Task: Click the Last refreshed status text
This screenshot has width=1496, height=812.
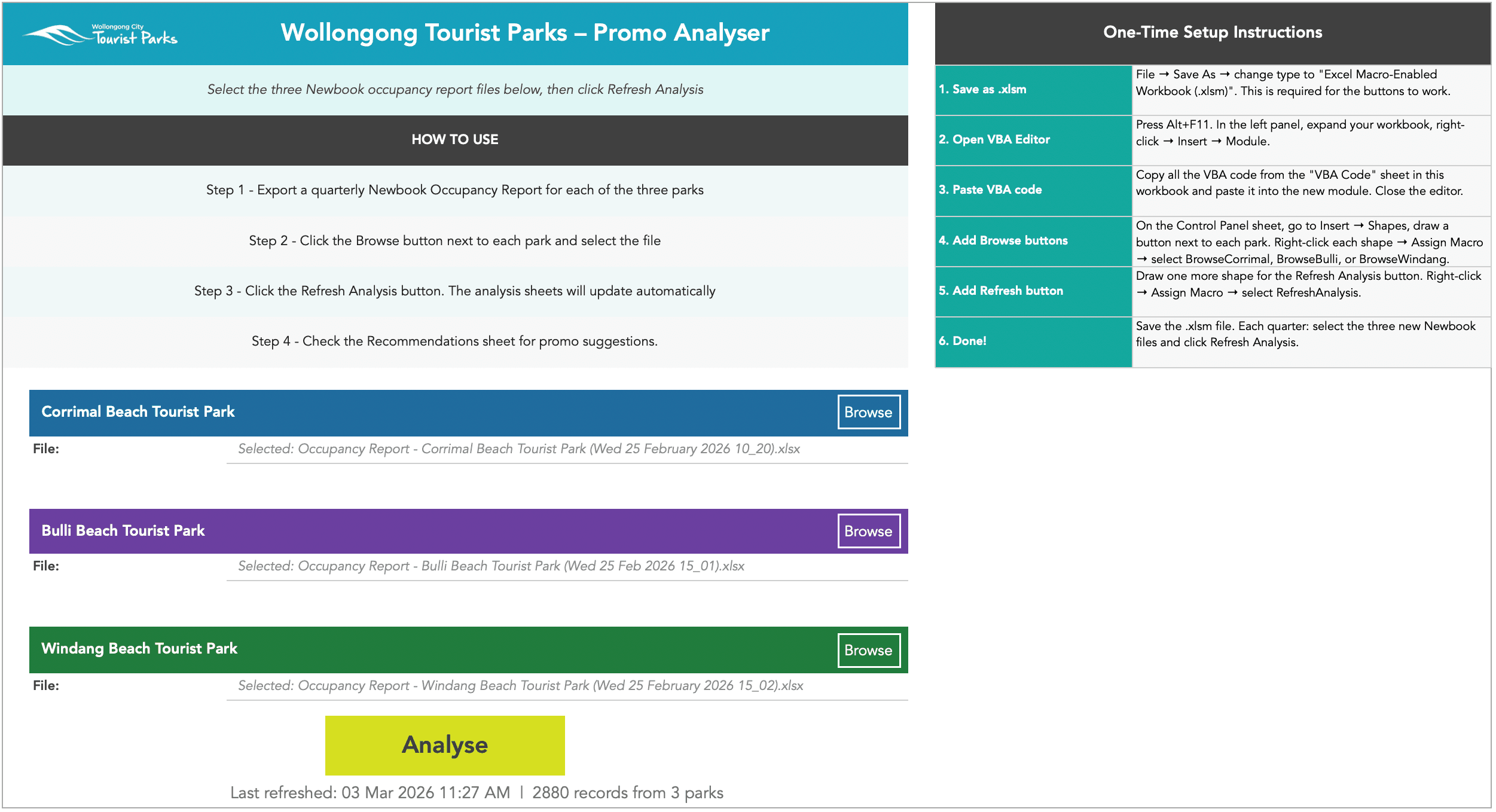Action: pyautogui.click(x=477, y=793)
